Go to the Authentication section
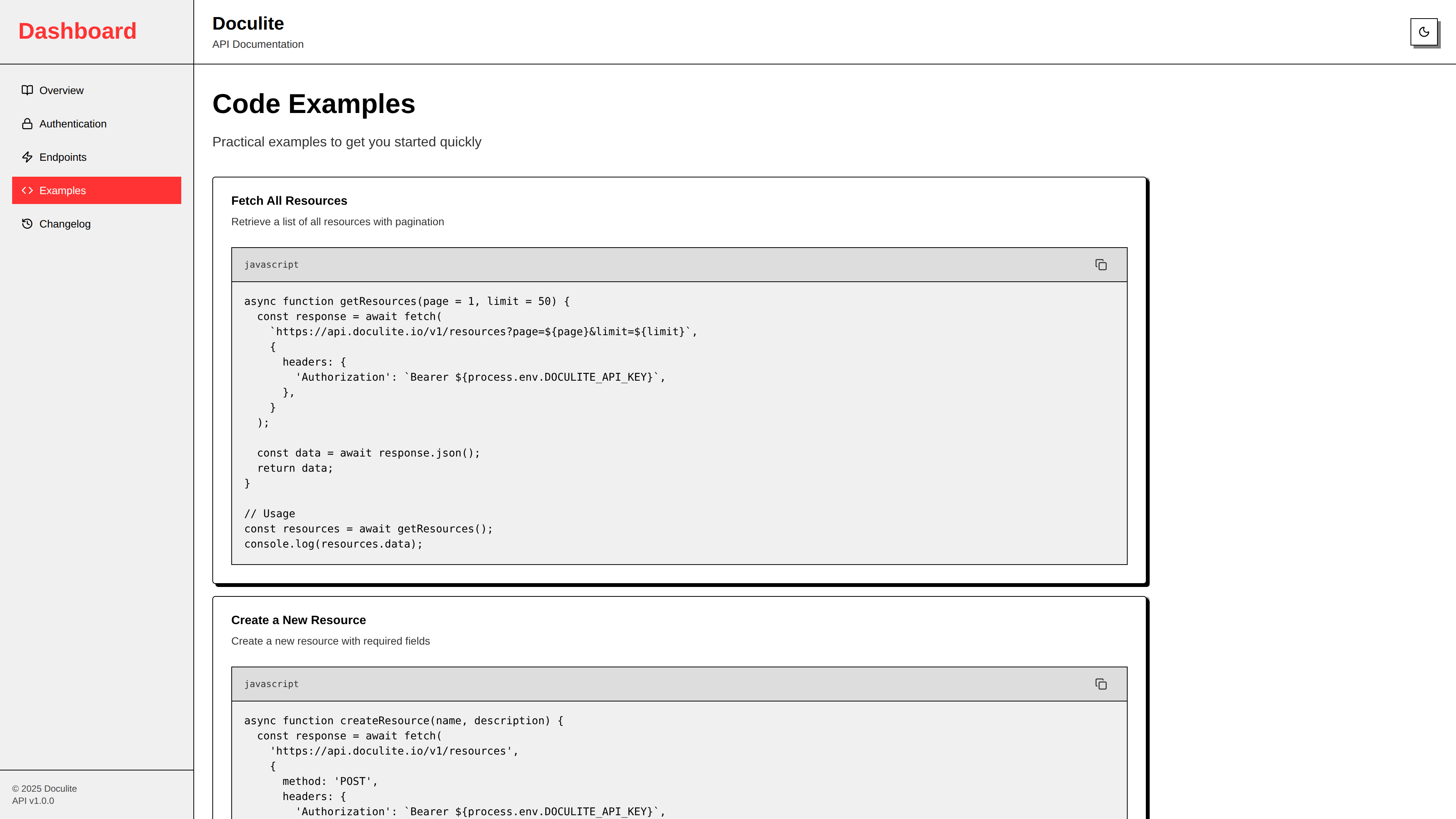 coord(72,124)
